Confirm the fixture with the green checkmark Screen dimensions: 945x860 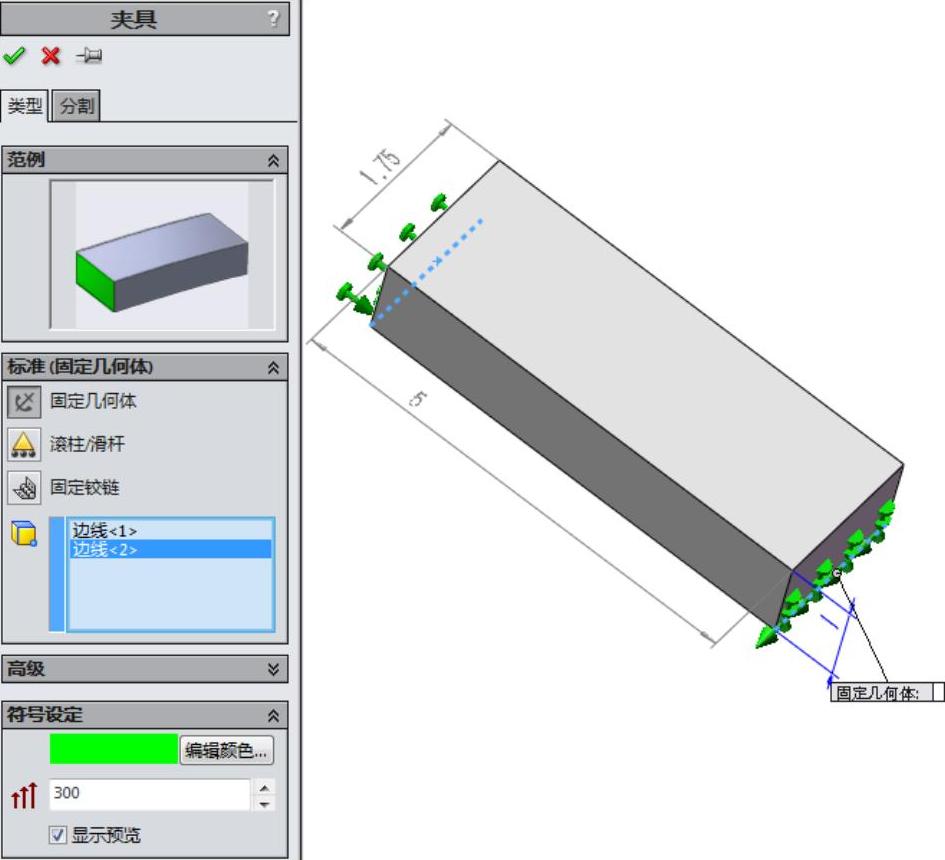(14, 56)
